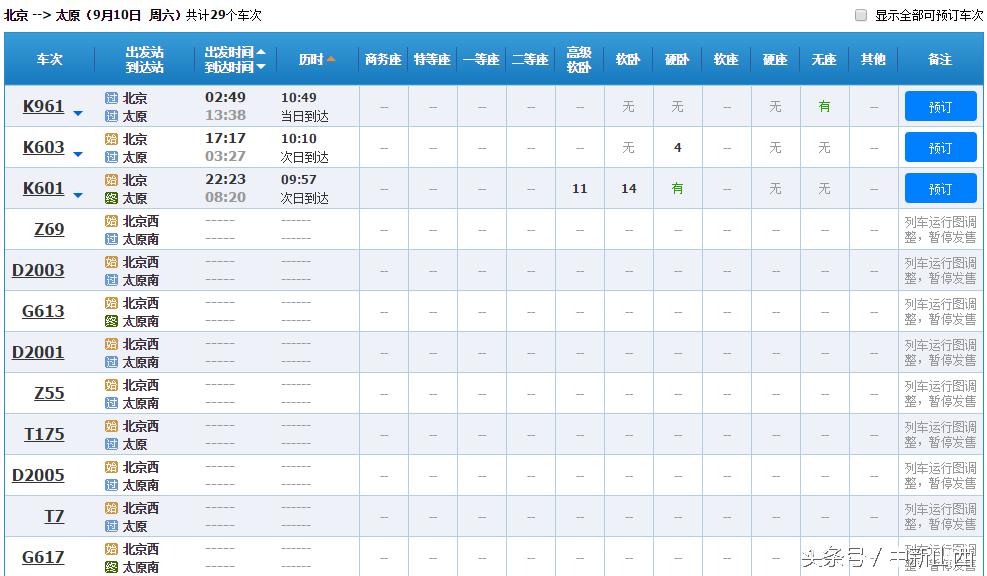
Task: Click the 预订 button for K601
Action: [x=939, y=188]
